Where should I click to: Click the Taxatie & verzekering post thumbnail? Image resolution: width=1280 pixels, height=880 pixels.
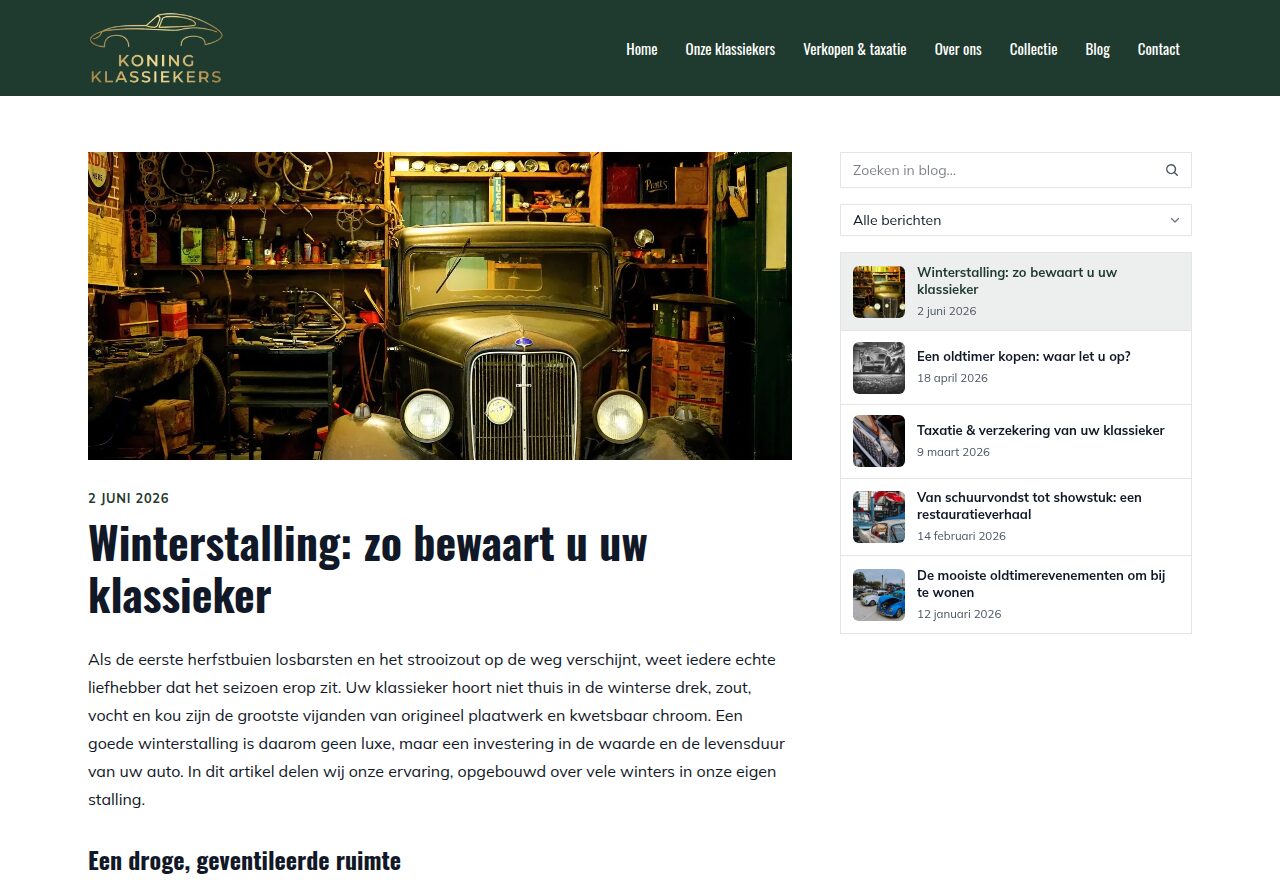click(879, 441)
